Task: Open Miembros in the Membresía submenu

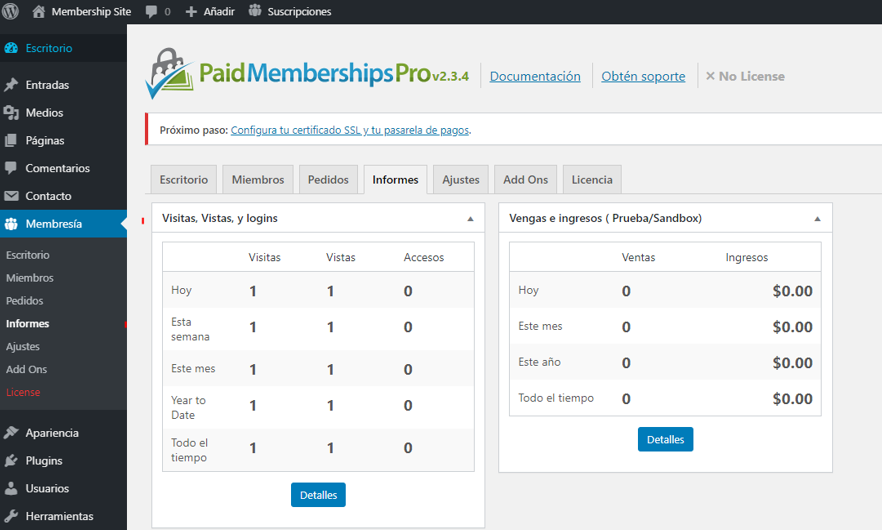Action: (30, 278)
